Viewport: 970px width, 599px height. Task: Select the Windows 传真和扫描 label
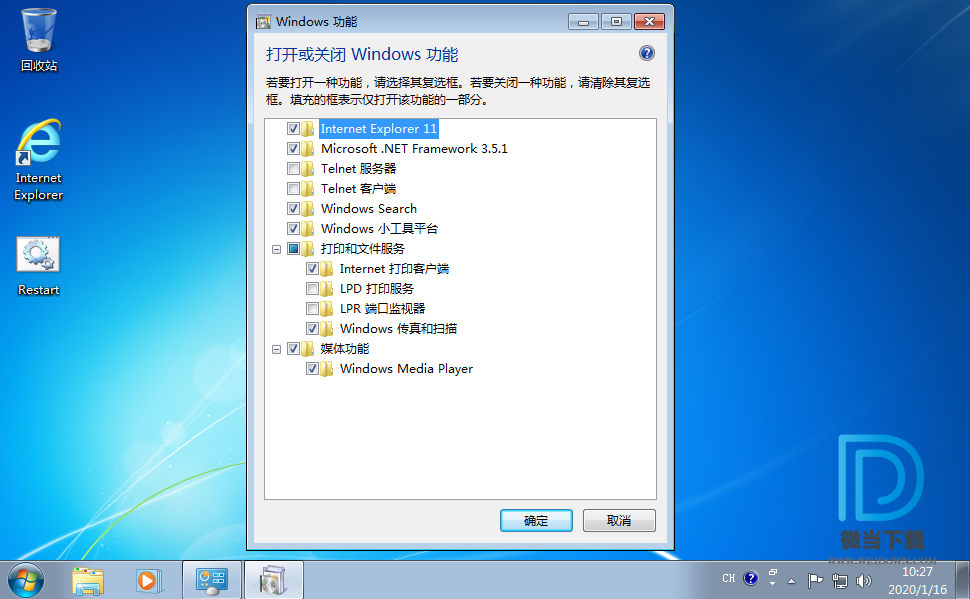point(398,329)
